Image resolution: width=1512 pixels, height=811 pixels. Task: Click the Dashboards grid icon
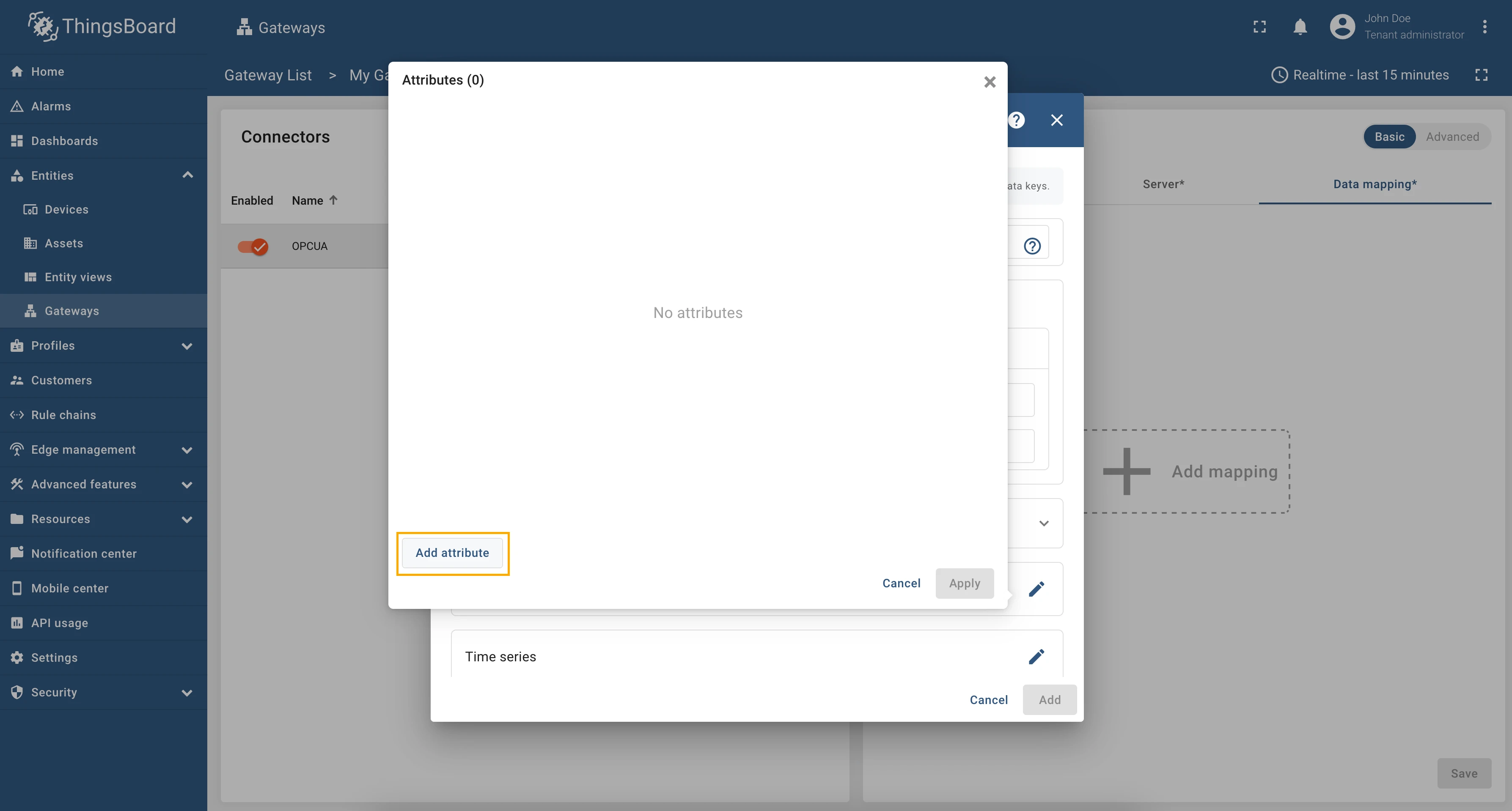(x=17, y=141)
